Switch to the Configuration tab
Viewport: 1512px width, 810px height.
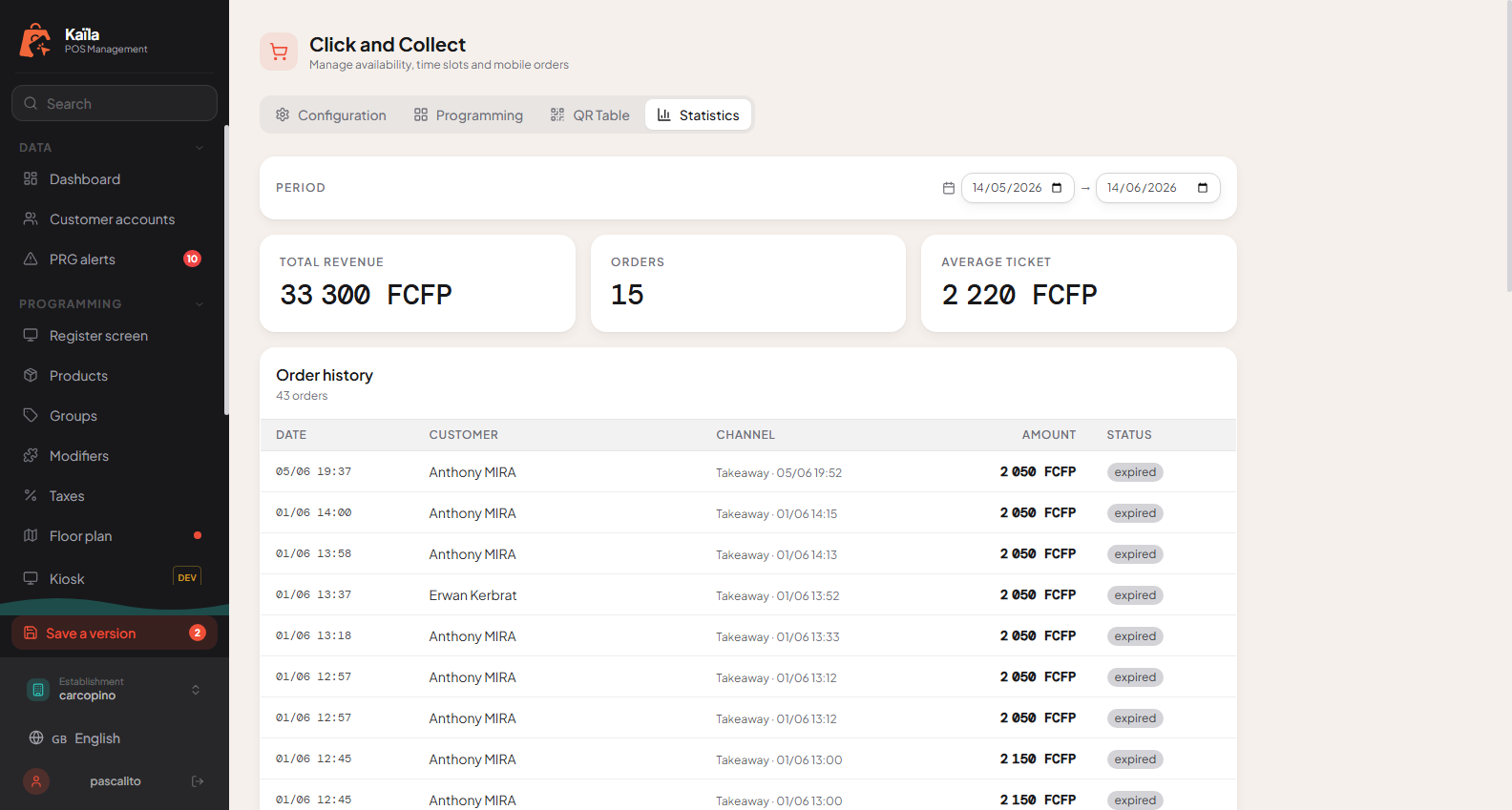point(331,114)
